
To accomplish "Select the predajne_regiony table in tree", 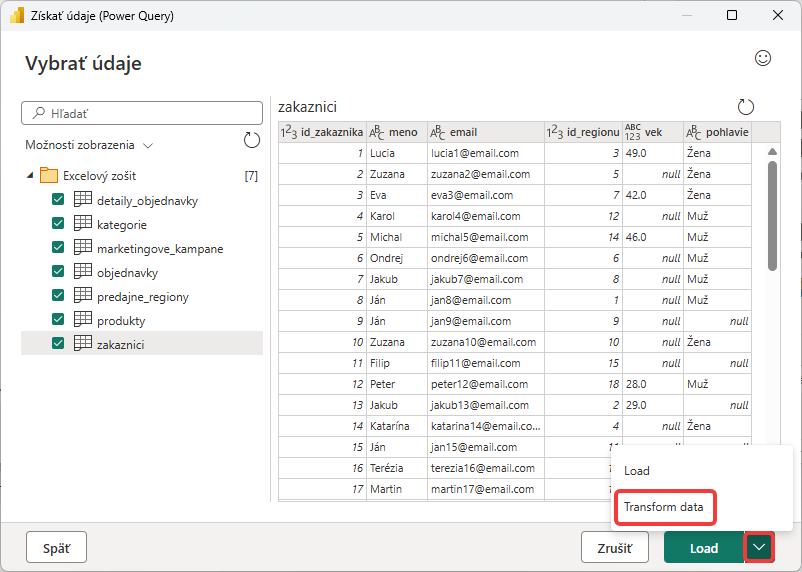I will tap(143, 297).
